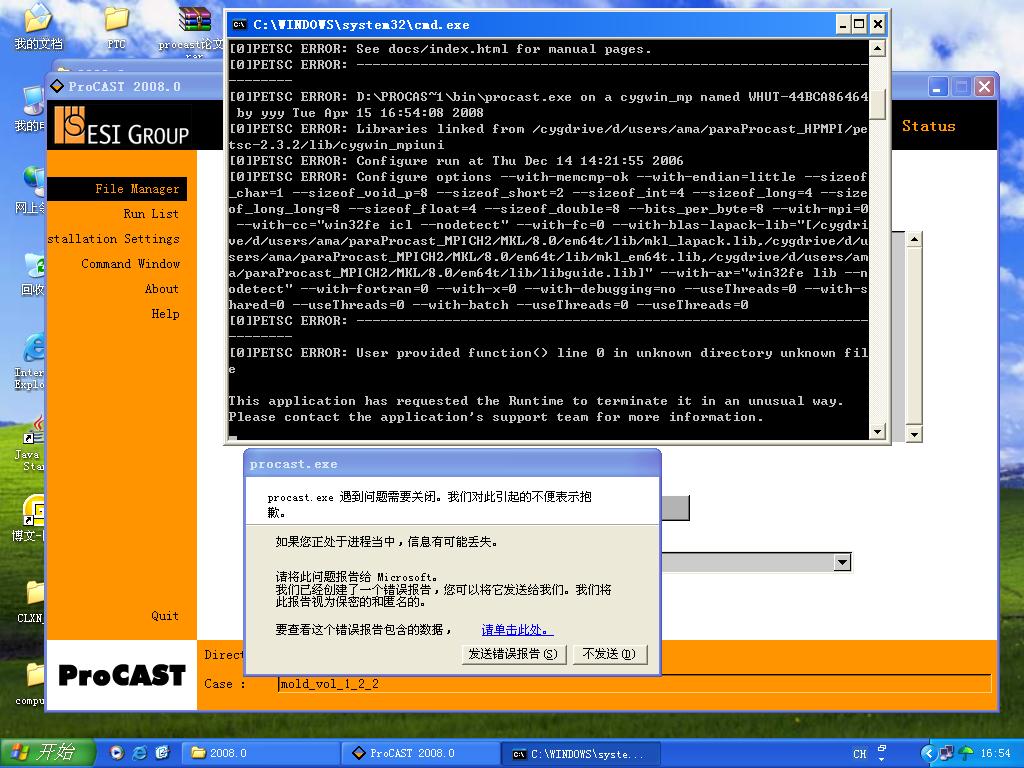Click Quit in ProCAST sidebar
1024x768 pixels.
coord(165,616)
